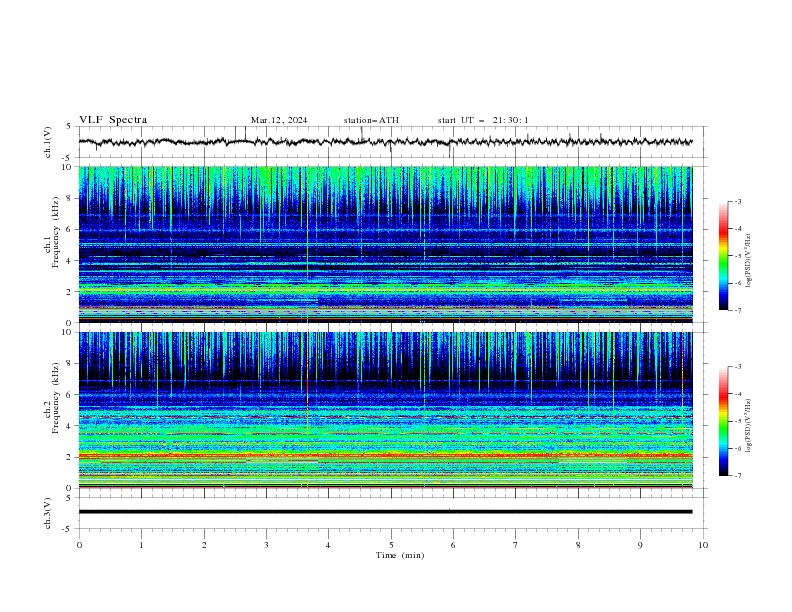Viewport: 792px width, 612px height.
Task: Click the "-7" tick on ch.1 color bar
Action: pos(738,311)
